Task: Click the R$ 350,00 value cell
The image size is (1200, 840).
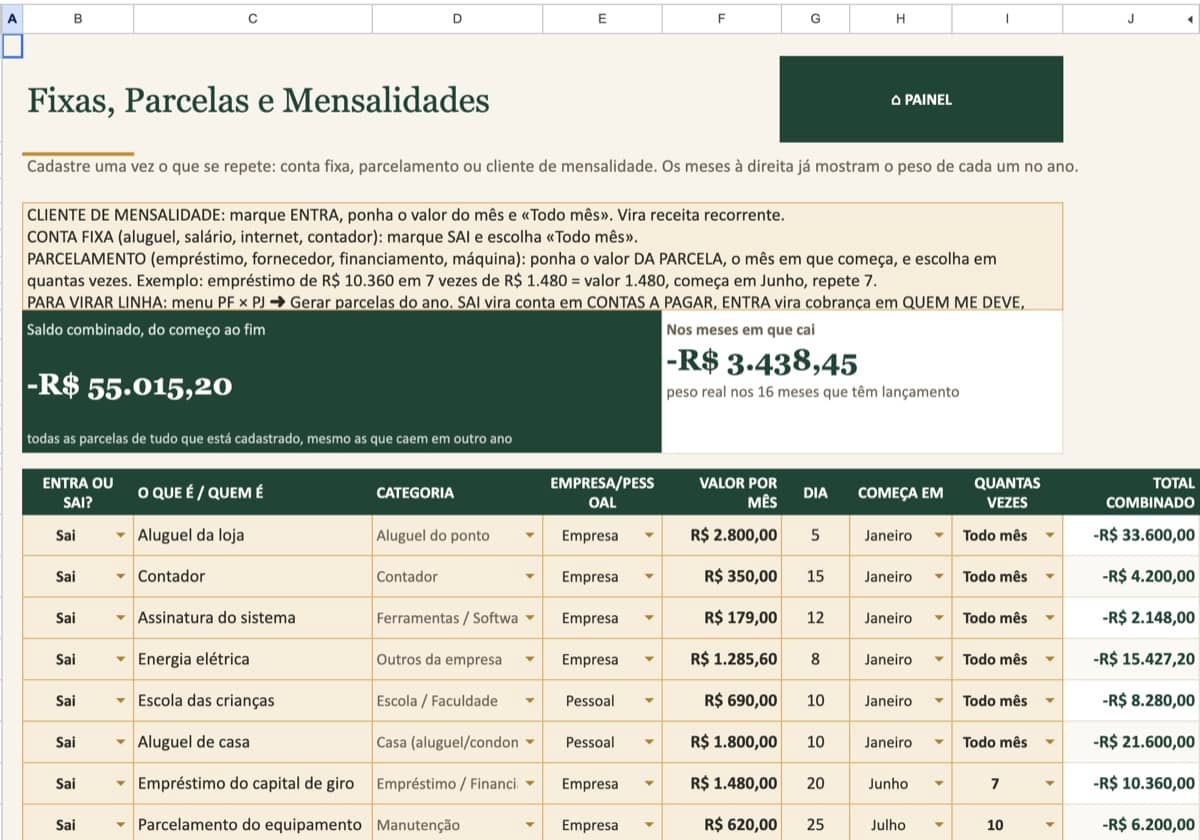Action: pos(721,576)
